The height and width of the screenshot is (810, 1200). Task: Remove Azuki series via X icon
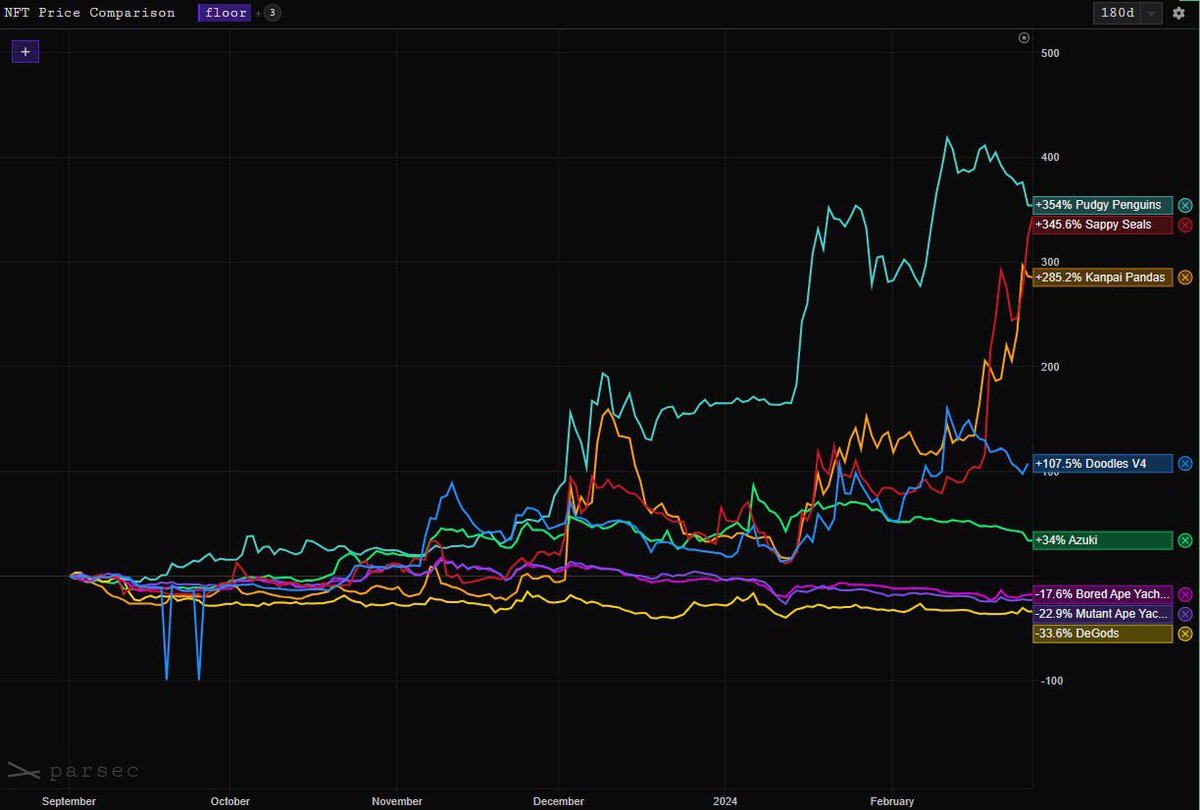pyautogui.click(x=1185, y=540)
